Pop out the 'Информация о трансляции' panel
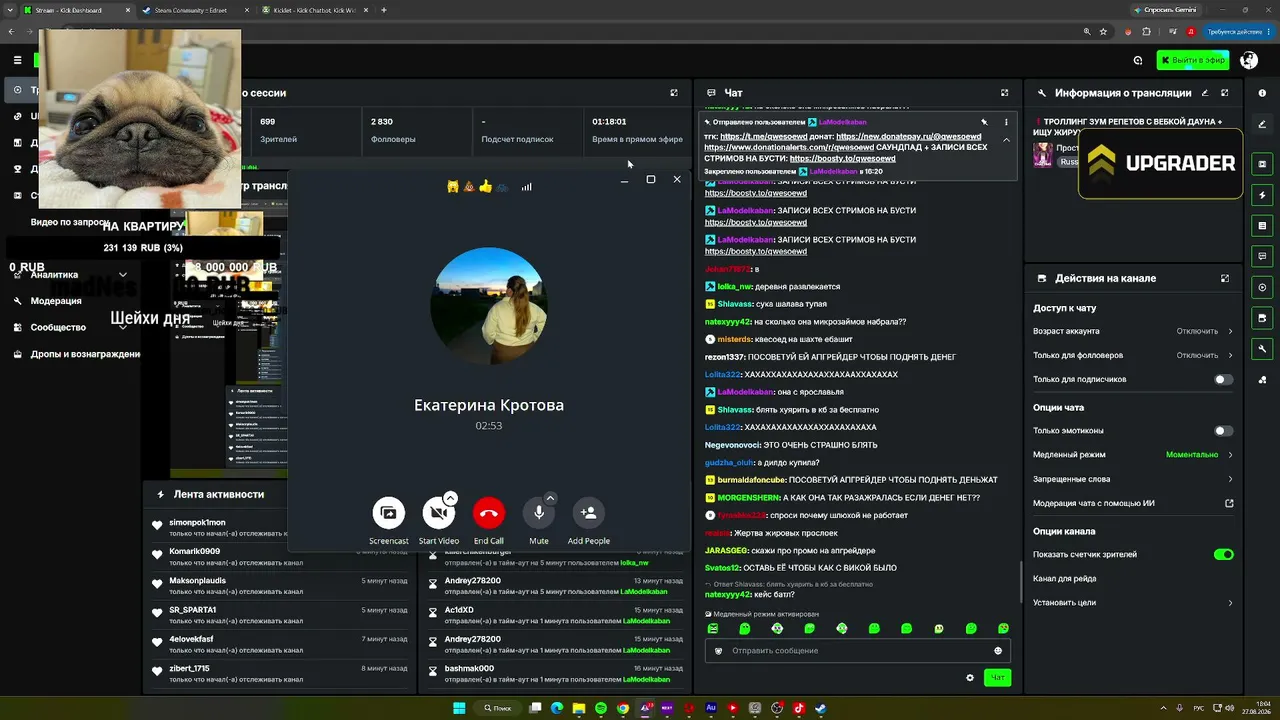Viewport: 1280px width, 720px height. pos(1224,93)
